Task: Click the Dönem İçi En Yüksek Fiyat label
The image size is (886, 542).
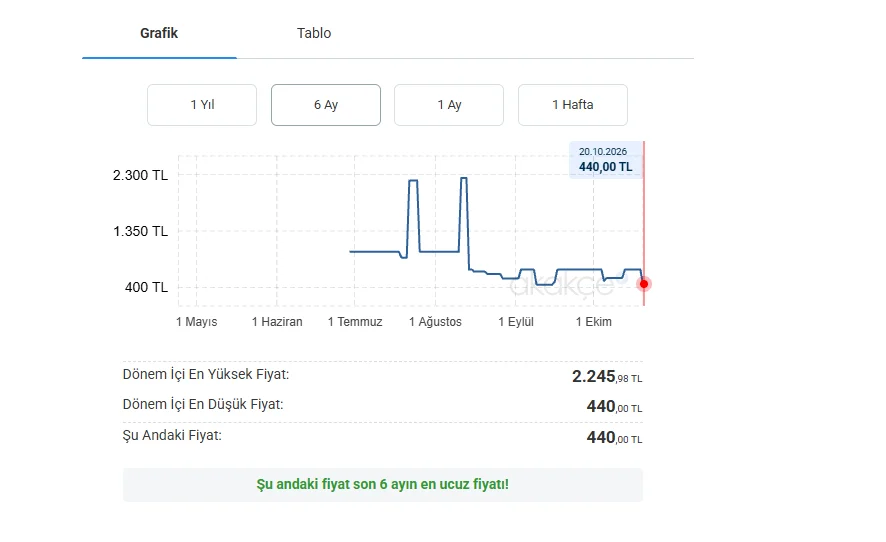Action: pos(206,374)
